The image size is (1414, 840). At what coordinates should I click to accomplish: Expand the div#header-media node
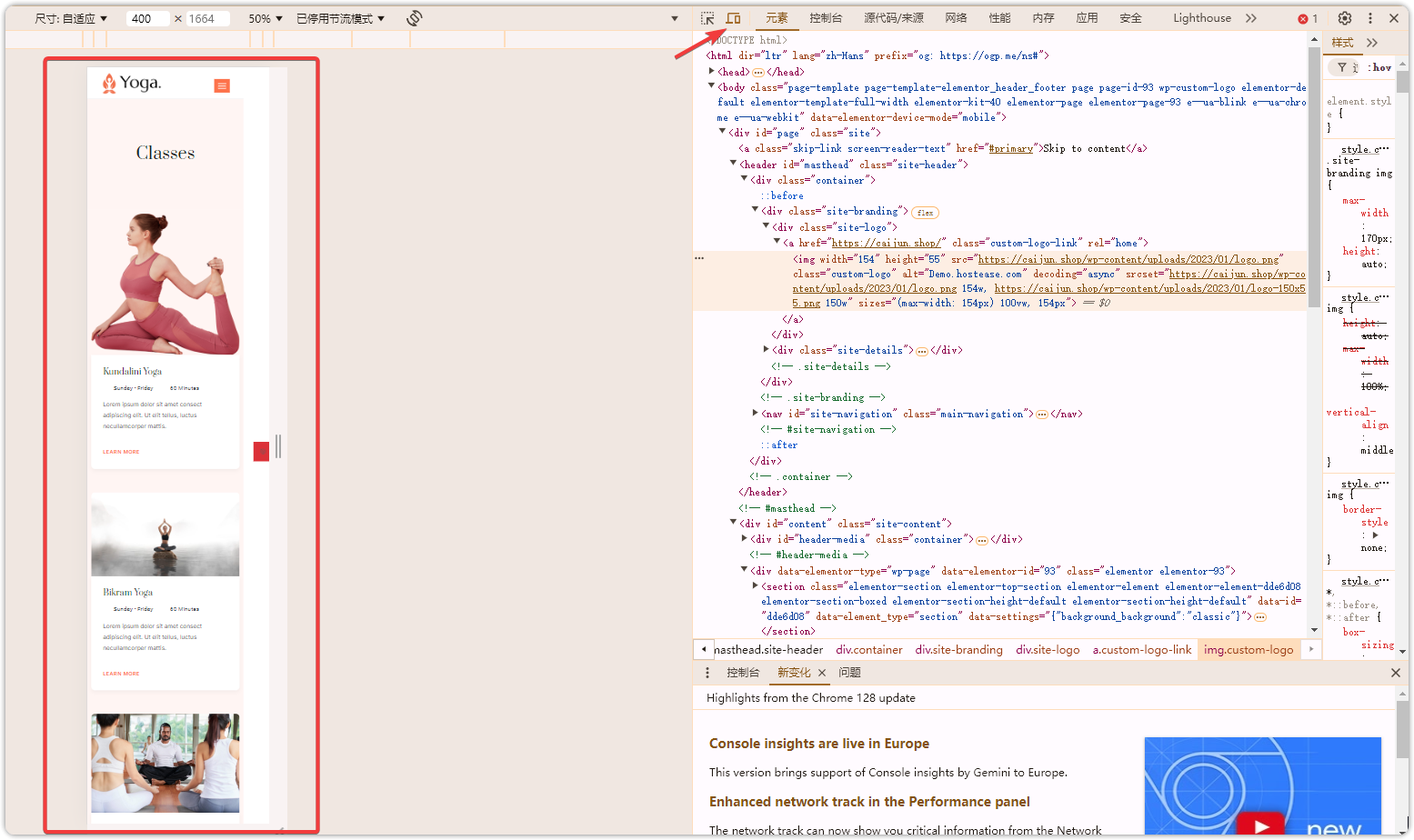745,538
